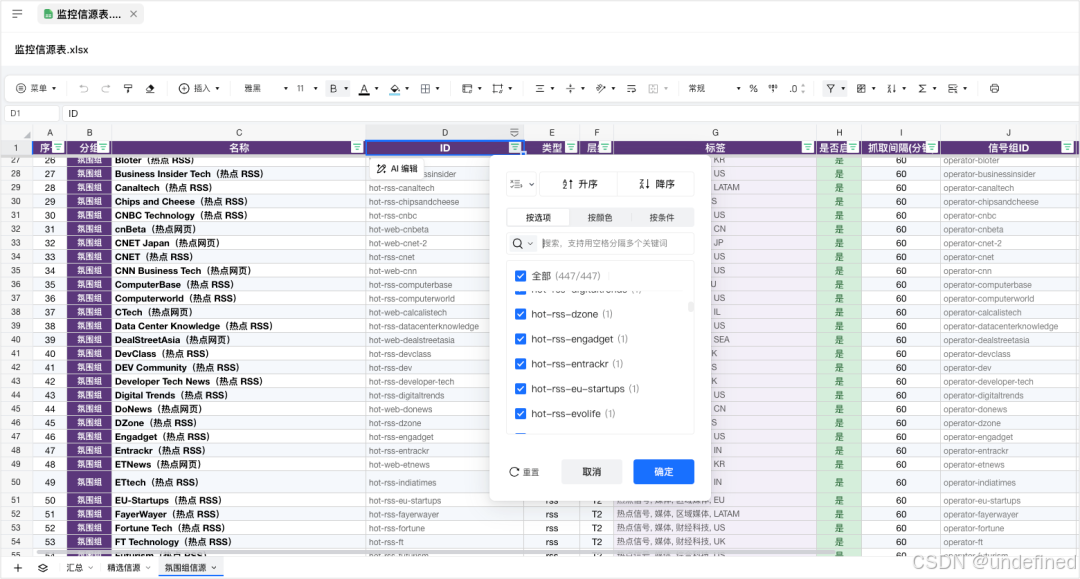The width and height of the screenshot is (1080, 579).
Task: Uncheck hot-rss-dzone checkbox
Action: pyautogui.click(x=521, y=314)
